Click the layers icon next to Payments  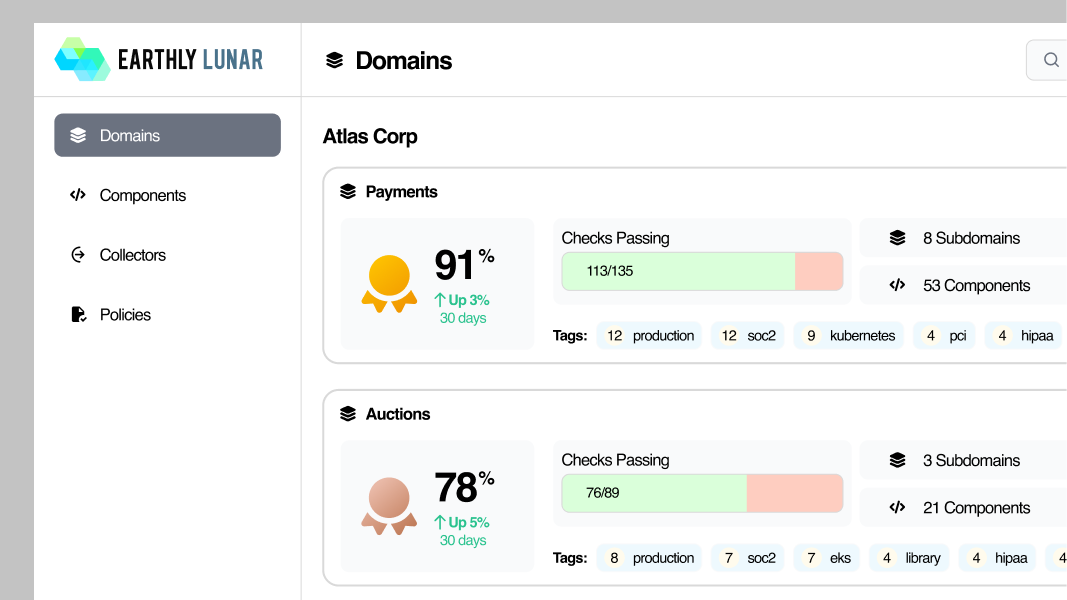point(348,192)
